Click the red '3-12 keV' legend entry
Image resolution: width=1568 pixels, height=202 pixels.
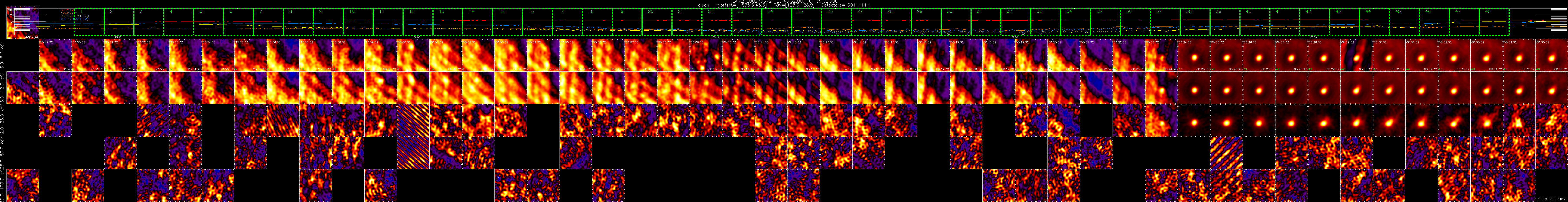click(68, 10)
